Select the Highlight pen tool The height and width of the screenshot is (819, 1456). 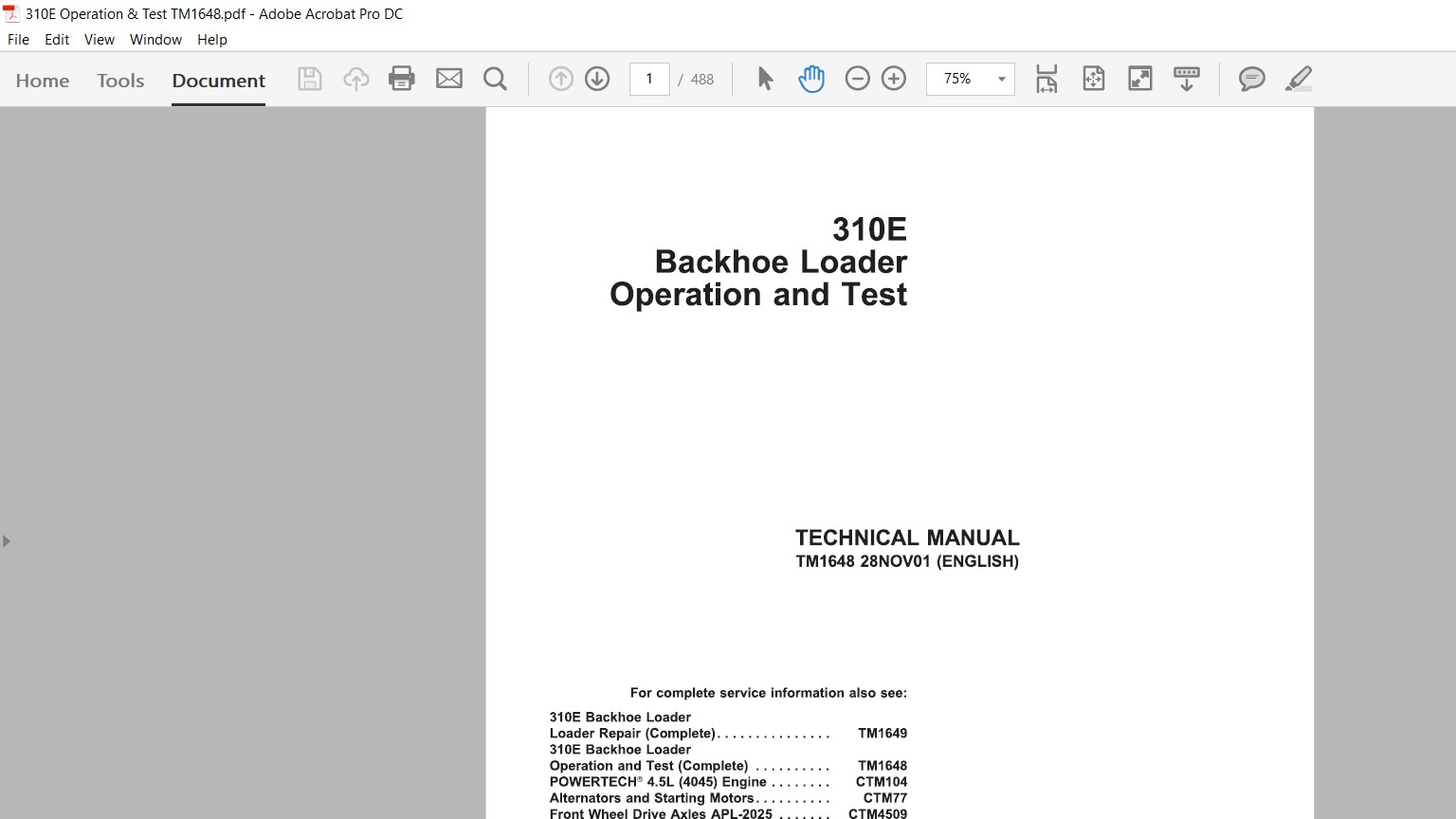pos(1299,79)
